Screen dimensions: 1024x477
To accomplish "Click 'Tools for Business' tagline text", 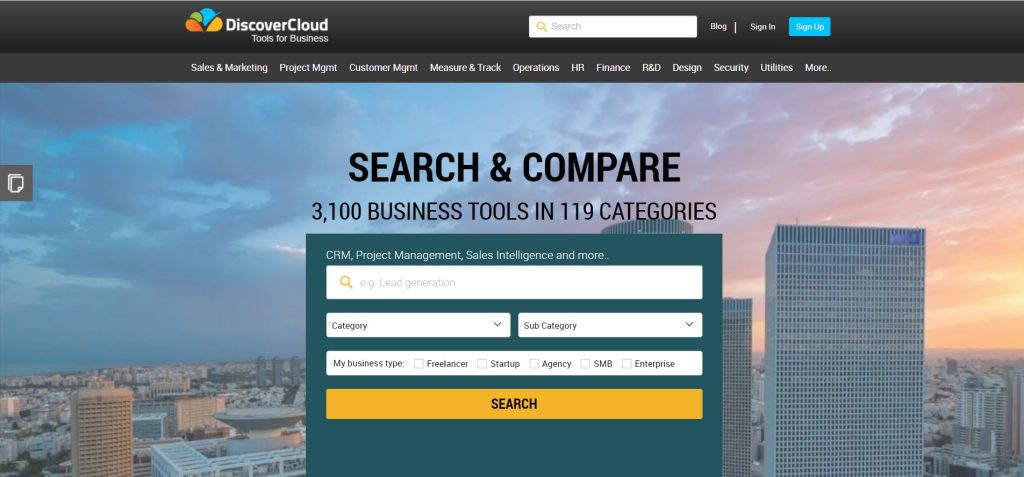I will [x=290, y=39].
